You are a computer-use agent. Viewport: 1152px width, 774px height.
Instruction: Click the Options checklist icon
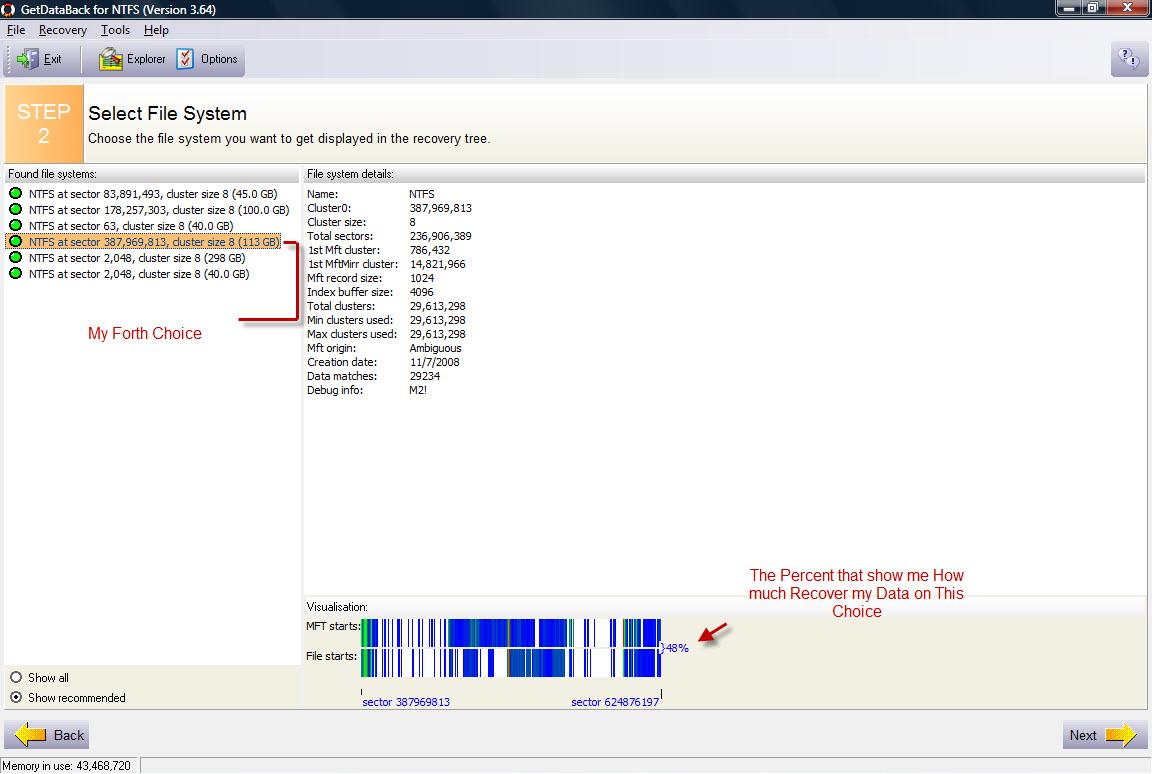coord(185,59)
